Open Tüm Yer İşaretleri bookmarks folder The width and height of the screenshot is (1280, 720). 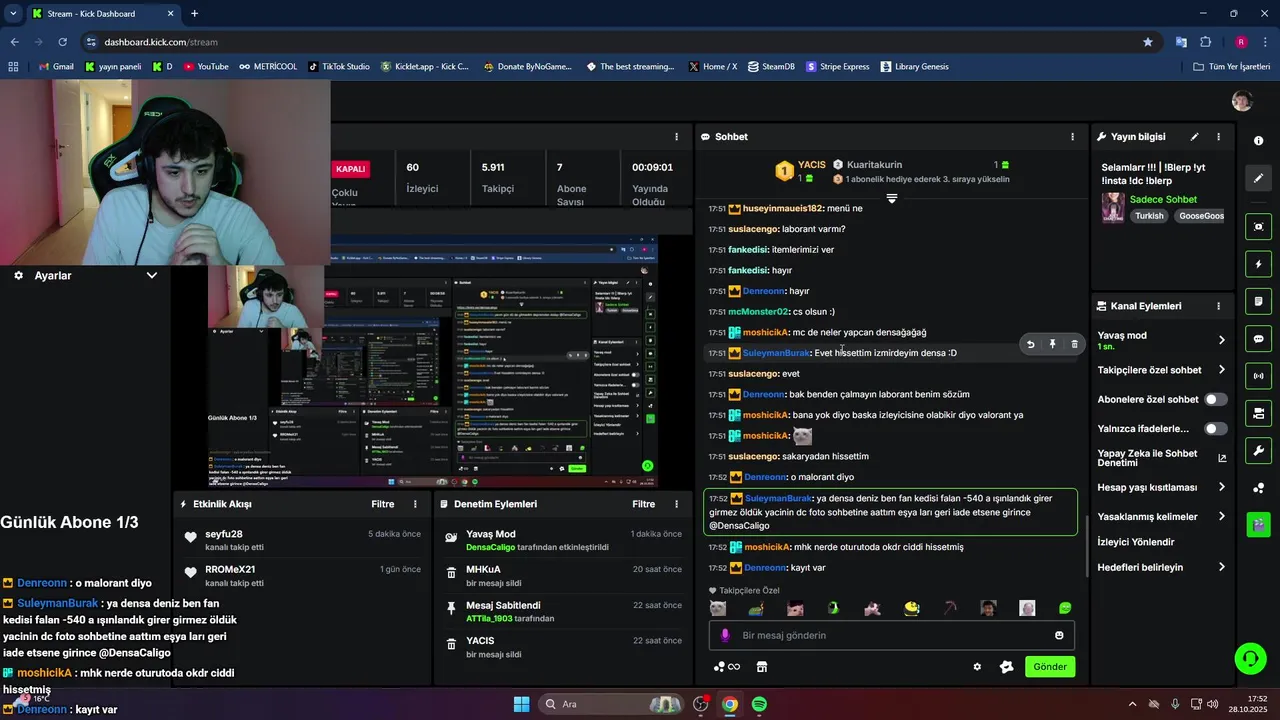[1231, 67]
